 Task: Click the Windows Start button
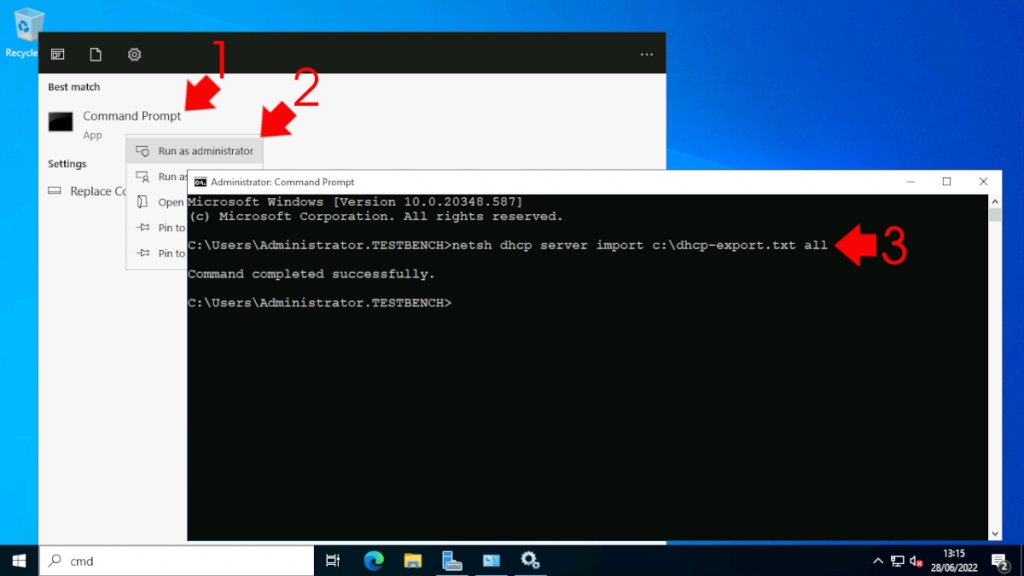(x=18, y=561)
